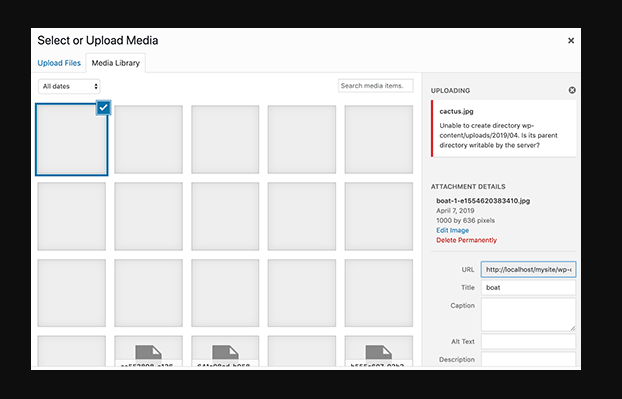Switch to the Upload Files tab
This screenshot has width=622, height=399.
(x=59, y=63)
